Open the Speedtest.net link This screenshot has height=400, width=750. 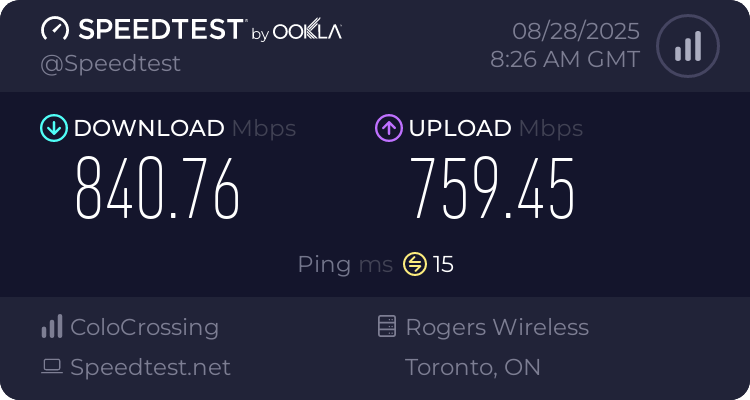[150, 367]
